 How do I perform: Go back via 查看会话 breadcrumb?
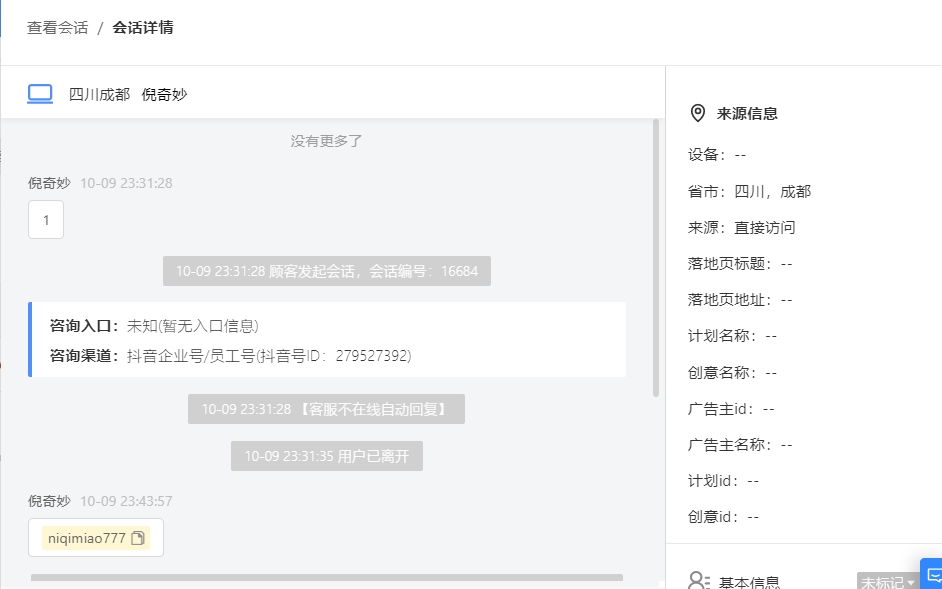57,28
